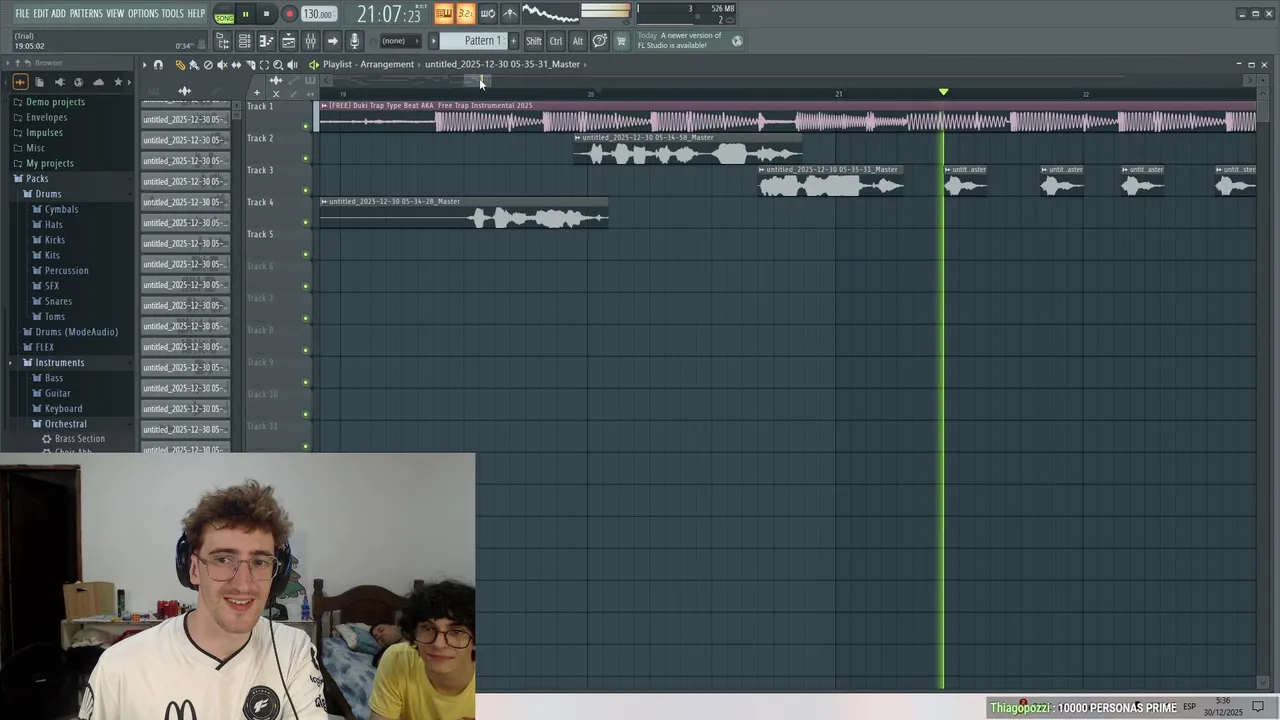Select the paint brush tool in playlist
This screenshot has width=1280, height=720.
point(194,65)
